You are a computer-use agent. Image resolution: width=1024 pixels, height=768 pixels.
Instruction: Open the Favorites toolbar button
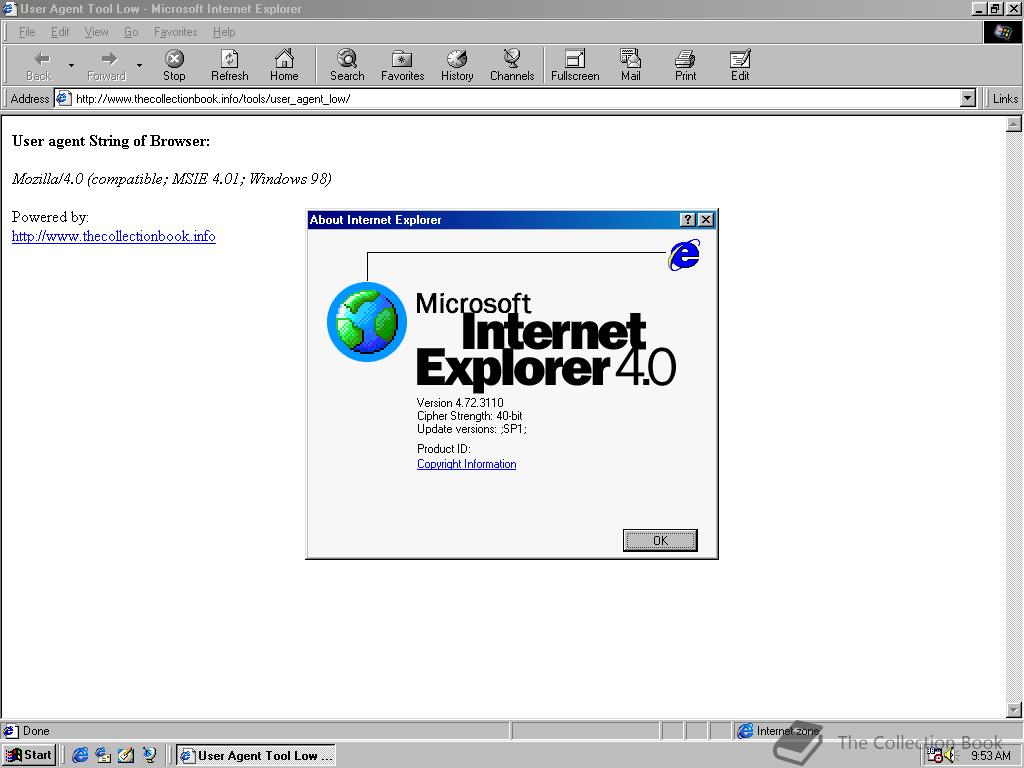click(402, 65)
